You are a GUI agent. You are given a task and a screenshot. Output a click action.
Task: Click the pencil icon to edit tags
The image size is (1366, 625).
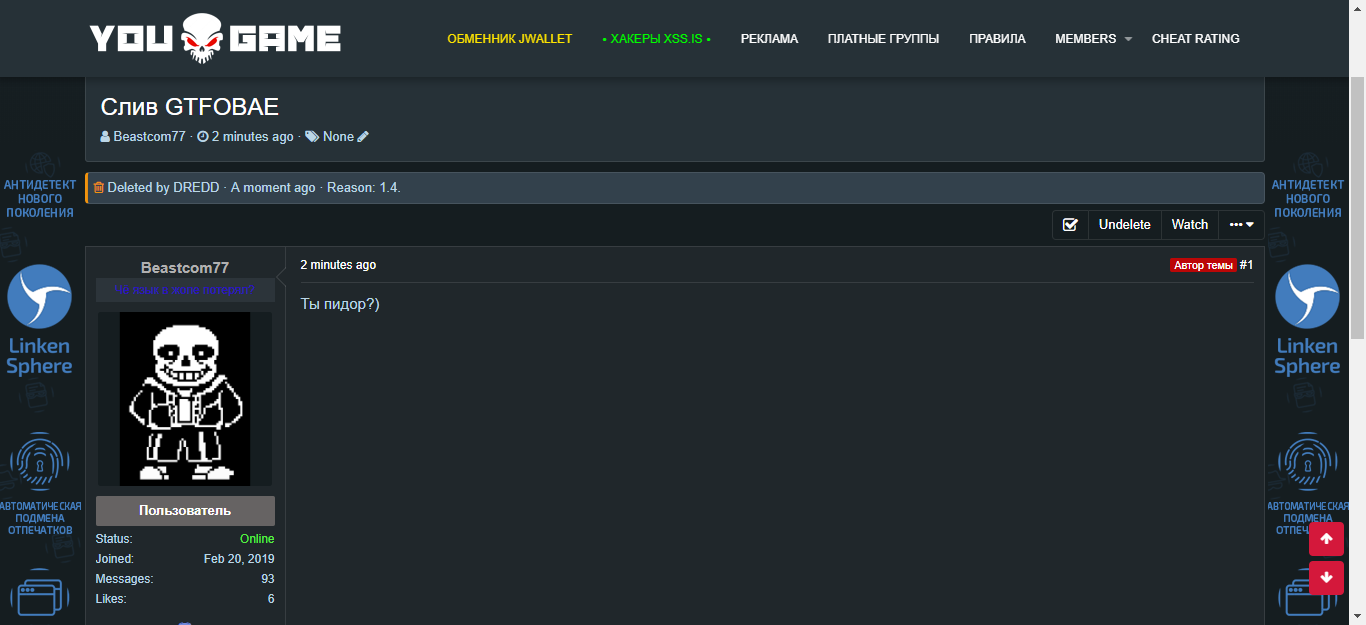click(x=363, y=136)
